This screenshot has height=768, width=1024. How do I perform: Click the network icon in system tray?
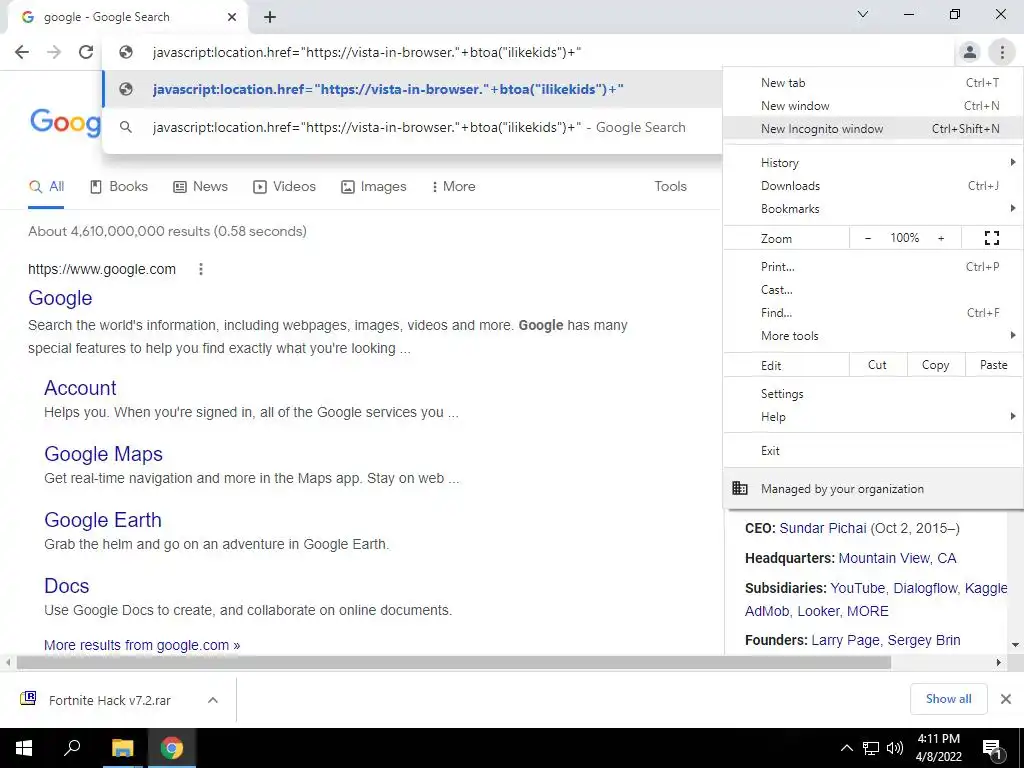click(x=871, y=748)
